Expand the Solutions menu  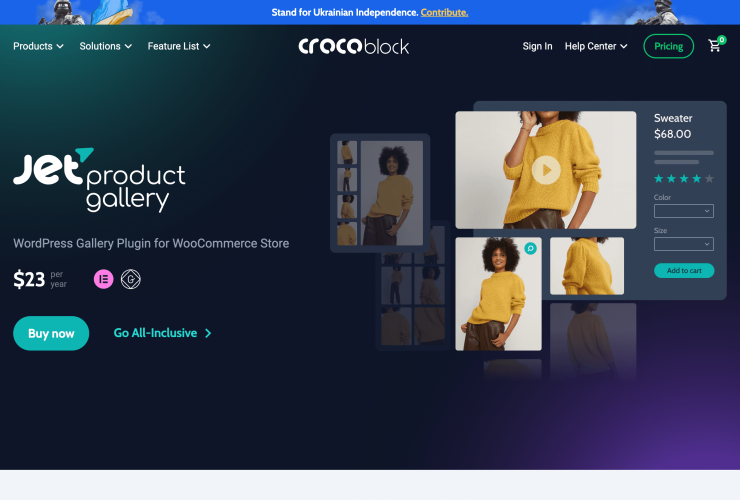tap(106, 46)
